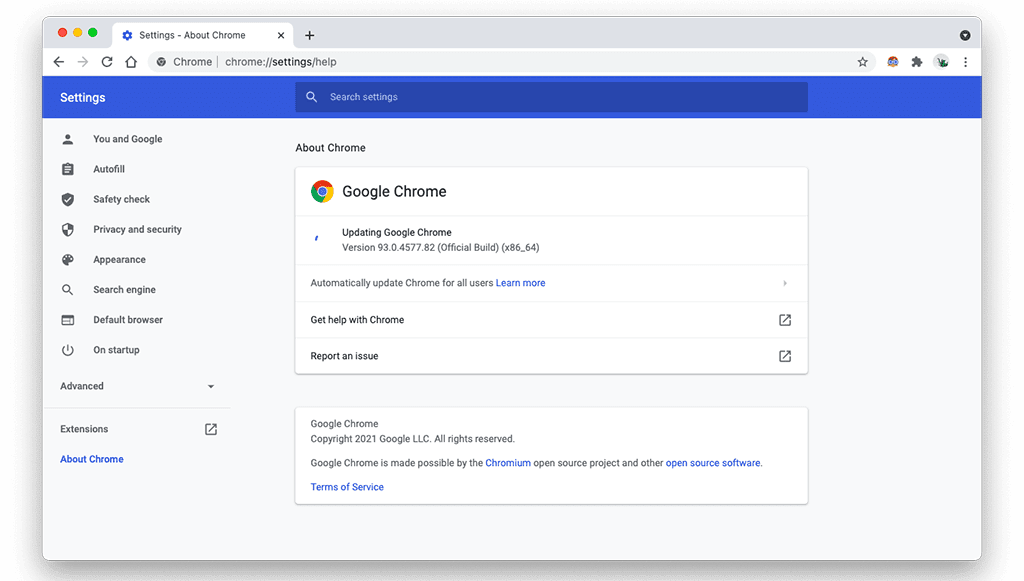Focus the Search settings field
The image size is (1024, 581).
pyautogui.click(x=551, y=97)
